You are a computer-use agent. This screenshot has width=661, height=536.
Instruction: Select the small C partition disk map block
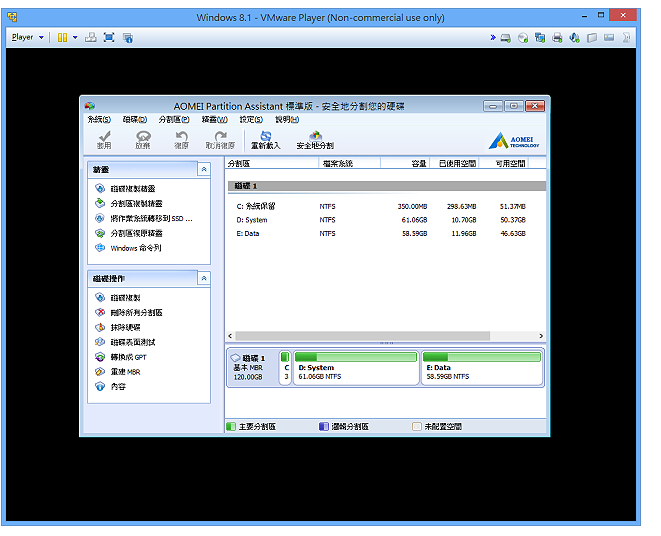coord(285,368)
